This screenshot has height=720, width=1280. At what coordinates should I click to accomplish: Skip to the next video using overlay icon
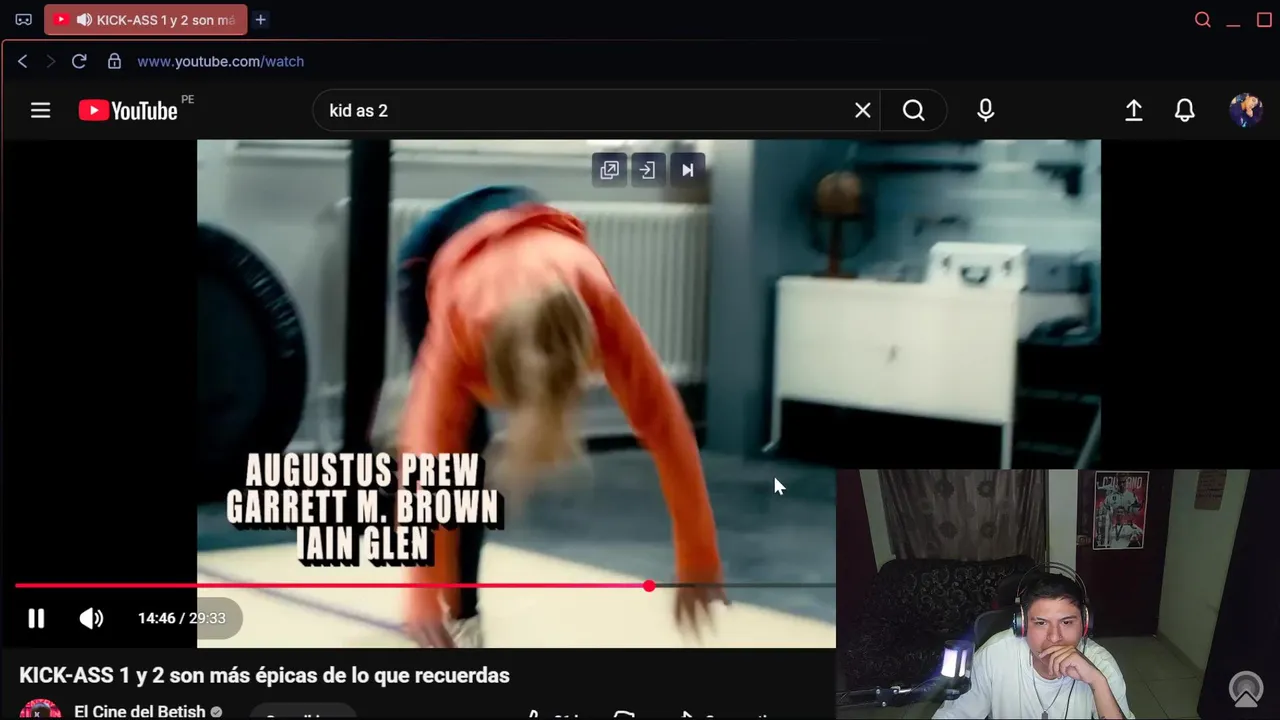[687, 170]
